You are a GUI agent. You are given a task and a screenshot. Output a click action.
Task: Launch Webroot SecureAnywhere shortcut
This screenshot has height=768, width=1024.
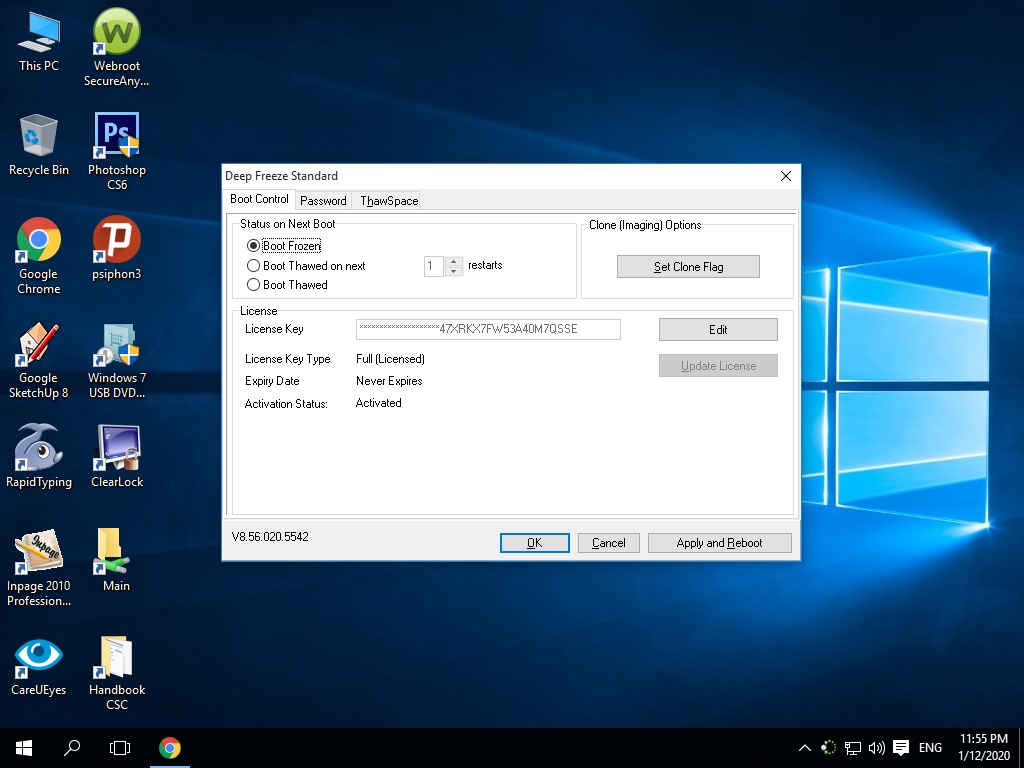116,47
